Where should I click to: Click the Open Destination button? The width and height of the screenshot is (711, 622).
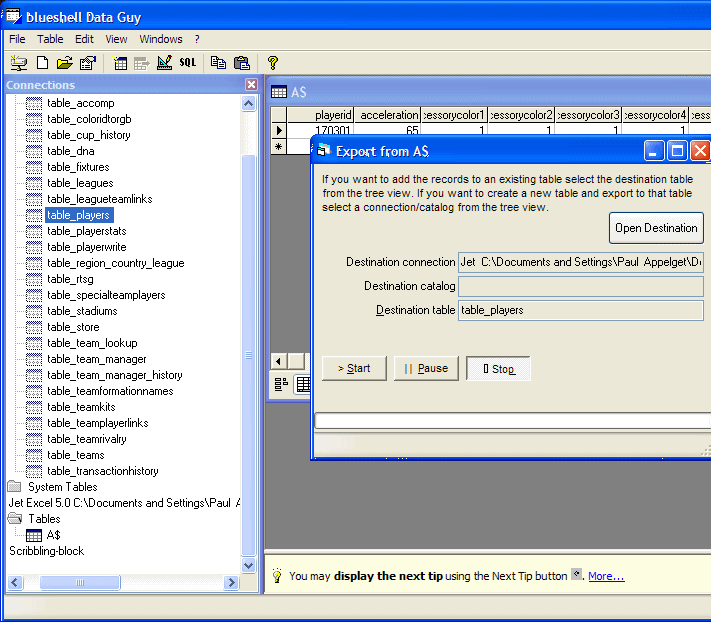(x=656, y=228)
